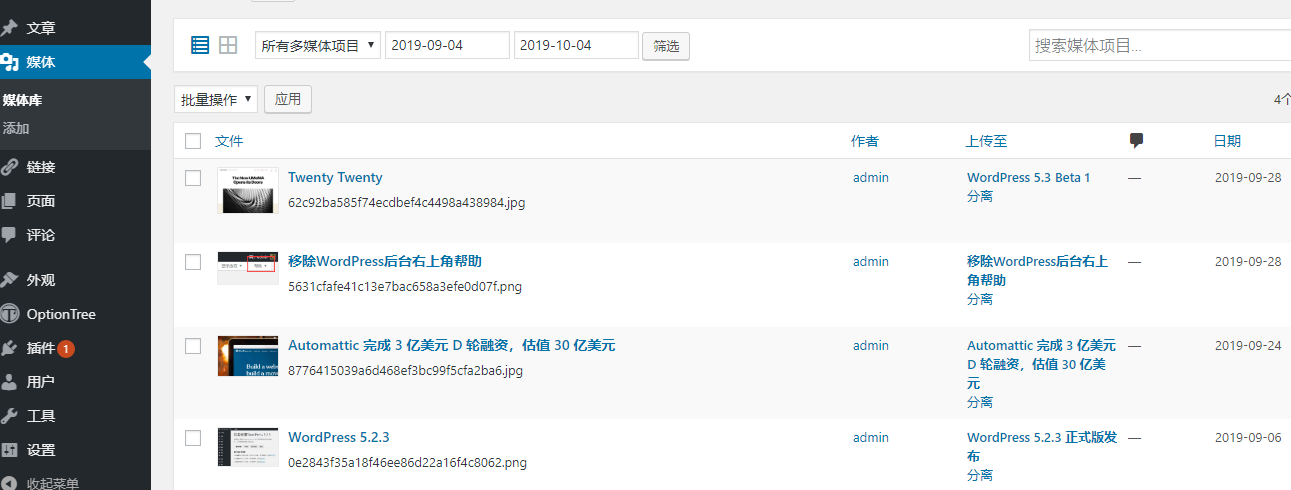Open the Twenty Twenty media title link
This screenshot has width=1291, height=490.
tap(335, 177)
